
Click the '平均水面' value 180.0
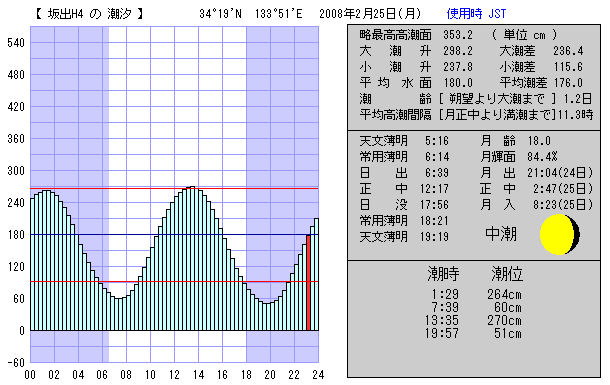(x=458, y=83)
